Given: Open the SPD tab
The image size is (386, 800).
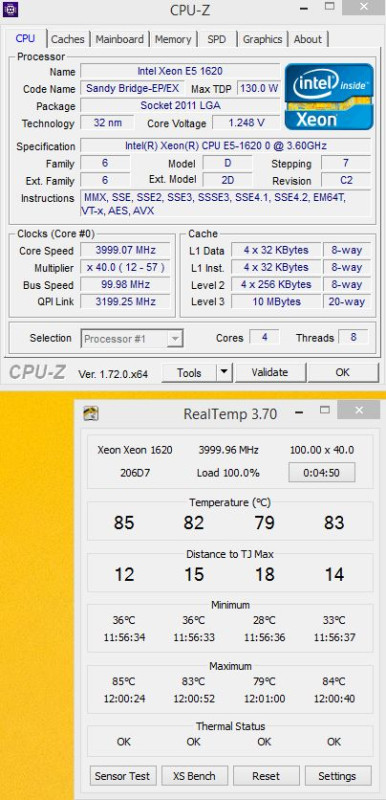Looking at the screenshot, I should pyautogui.click(x=216, y=39).
